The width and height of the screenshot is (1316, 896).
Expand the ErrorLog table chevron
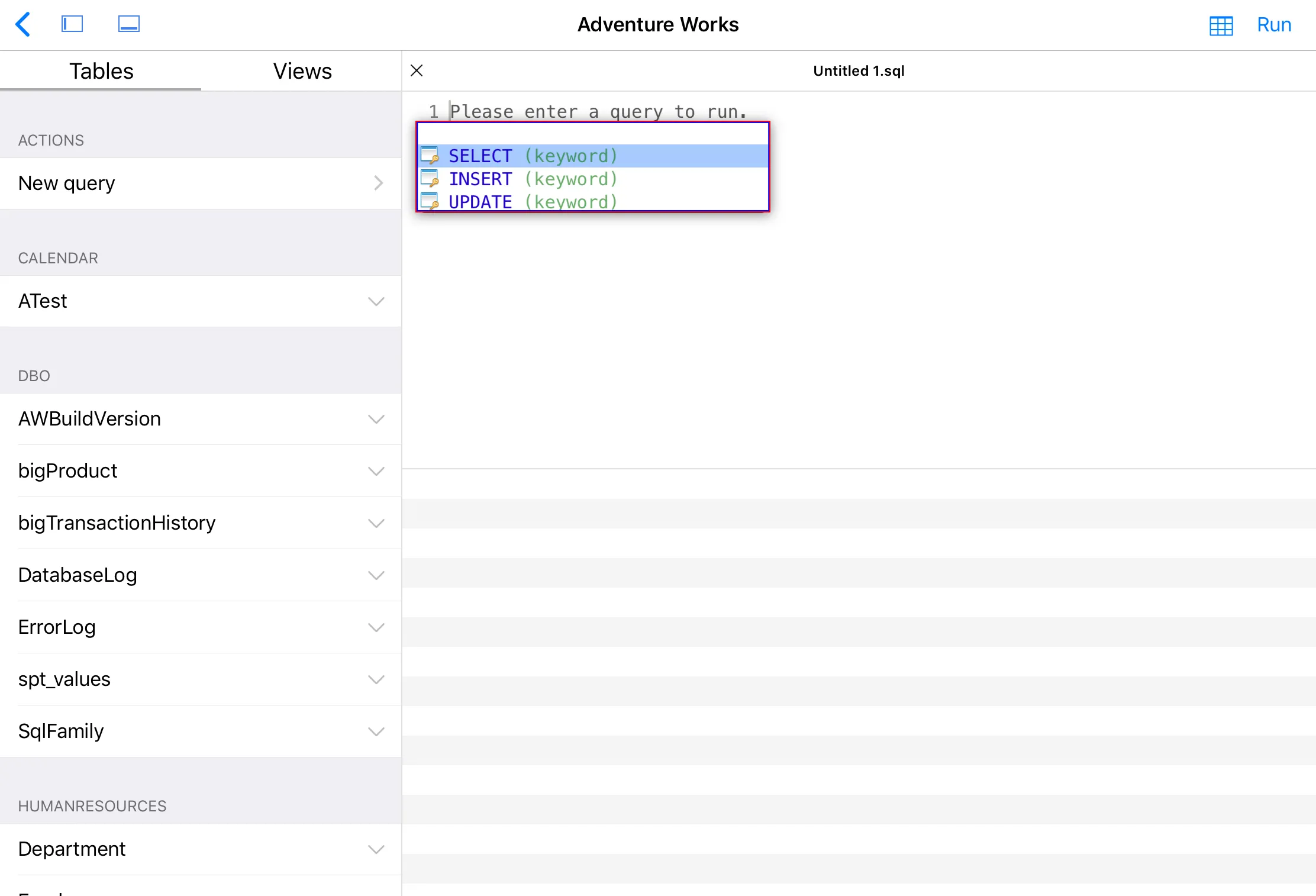[x=376, y=627]
